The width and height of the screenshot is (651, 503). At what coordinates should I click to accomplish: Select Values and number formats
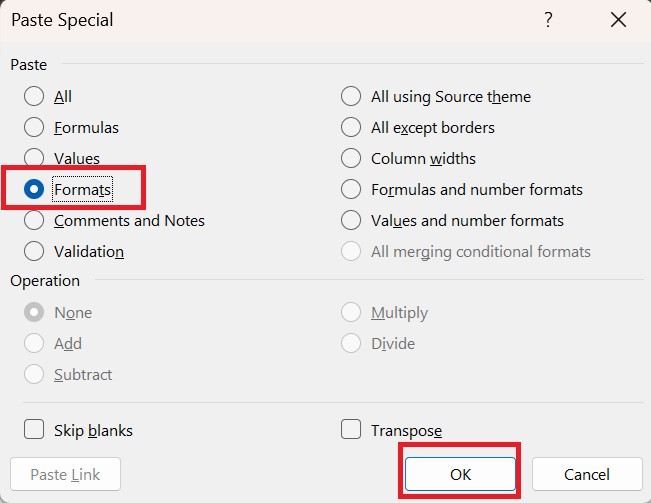tap(351, 220)
